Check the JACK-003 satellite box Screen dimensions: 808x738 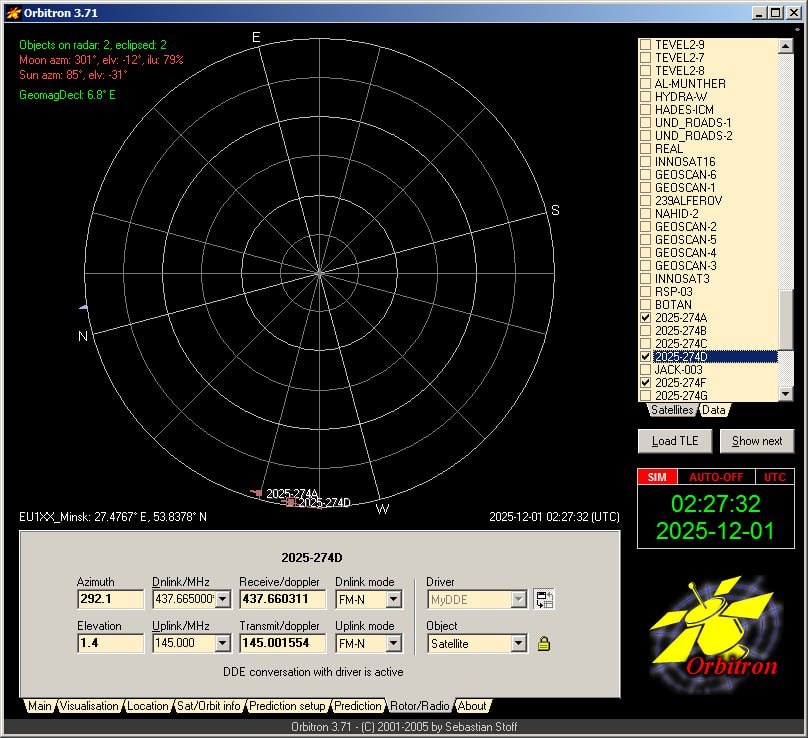pos(645,370)
